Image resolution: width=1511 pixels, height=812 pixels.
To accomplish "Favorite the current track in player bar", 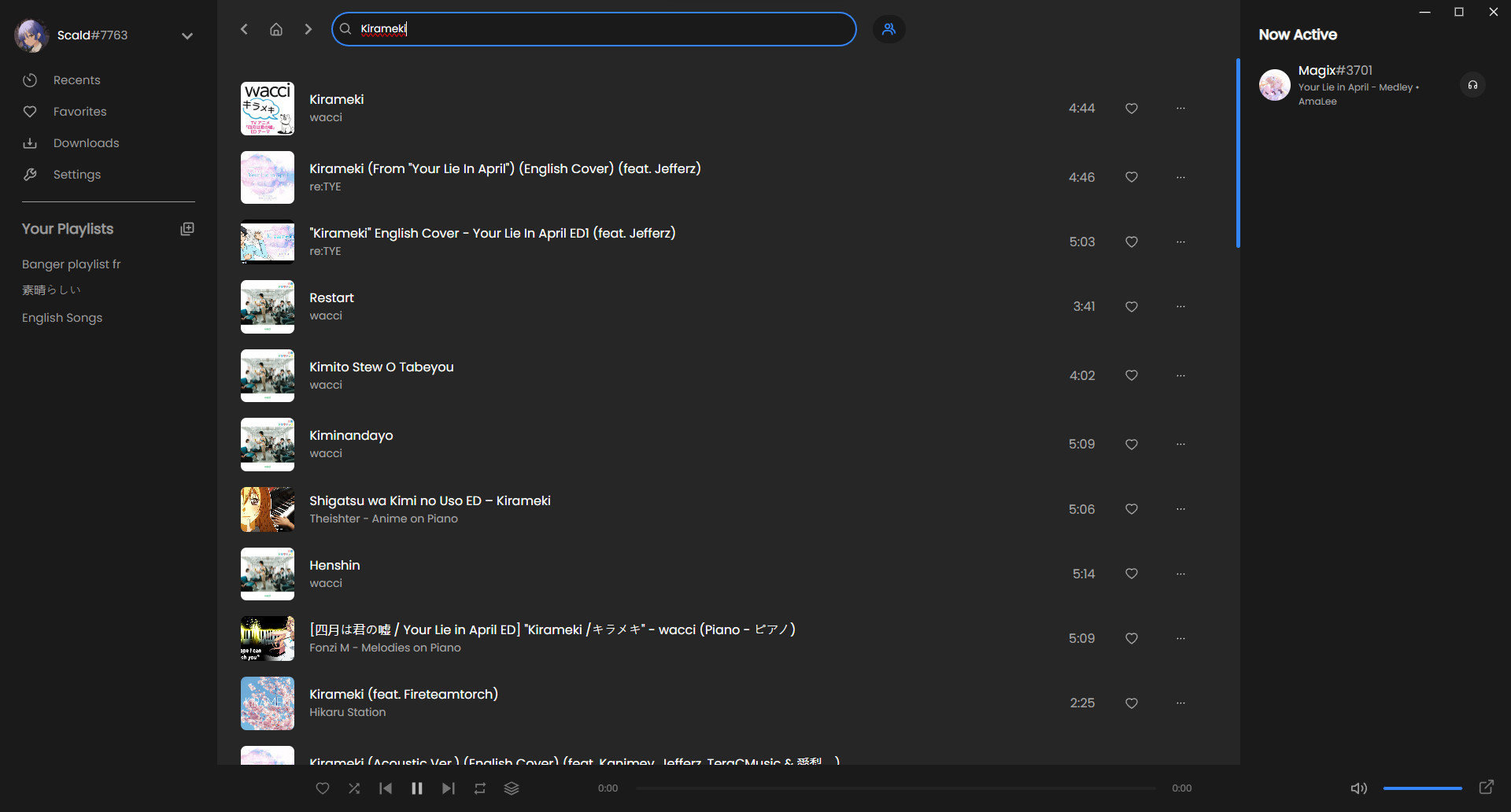I will pos(323,788).
